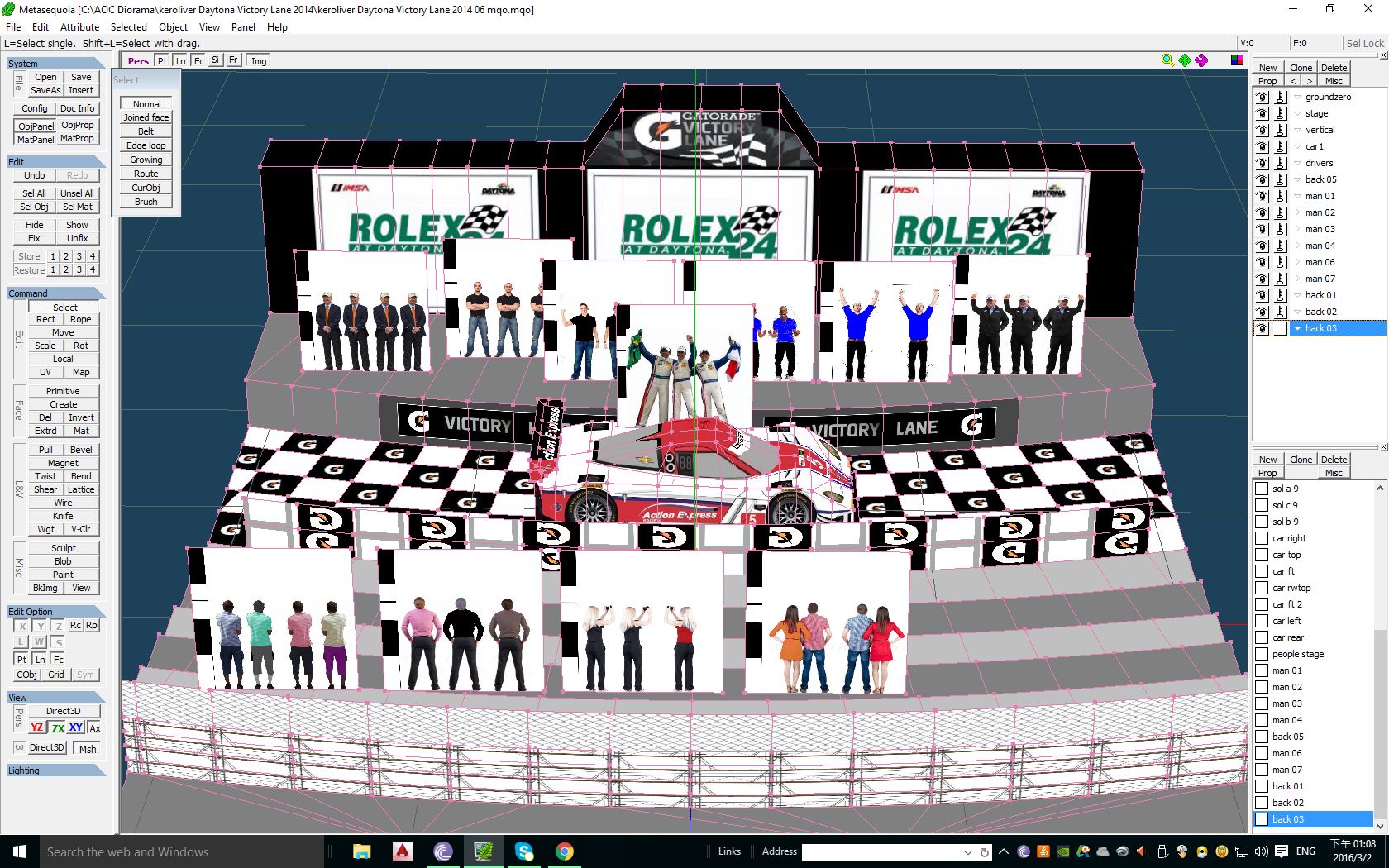Switch to the Img view tab
Viewport: 1389px width, 868px height.
coord(259,61)
